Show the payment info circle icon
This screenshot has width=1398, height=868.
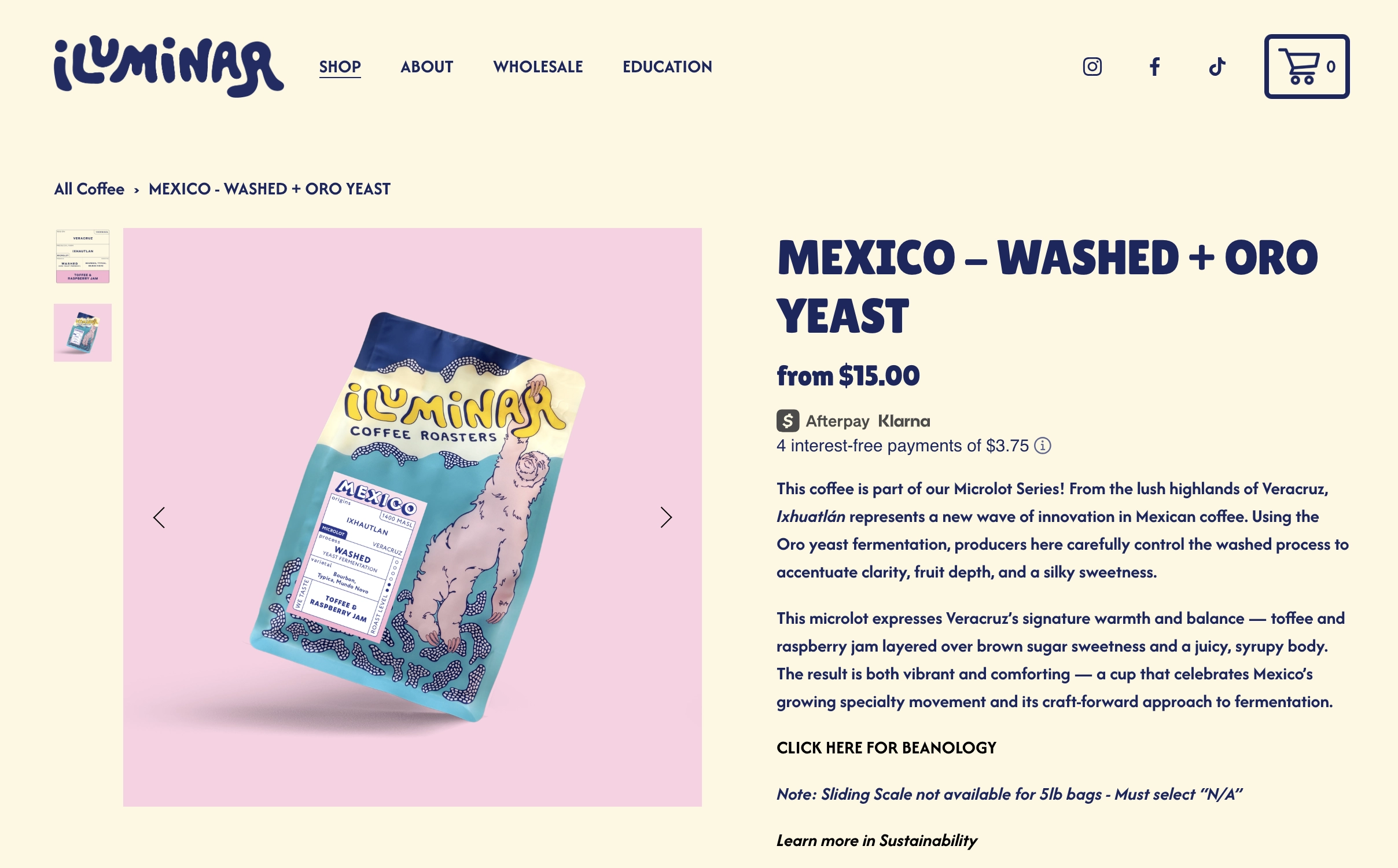point(1043,446)
